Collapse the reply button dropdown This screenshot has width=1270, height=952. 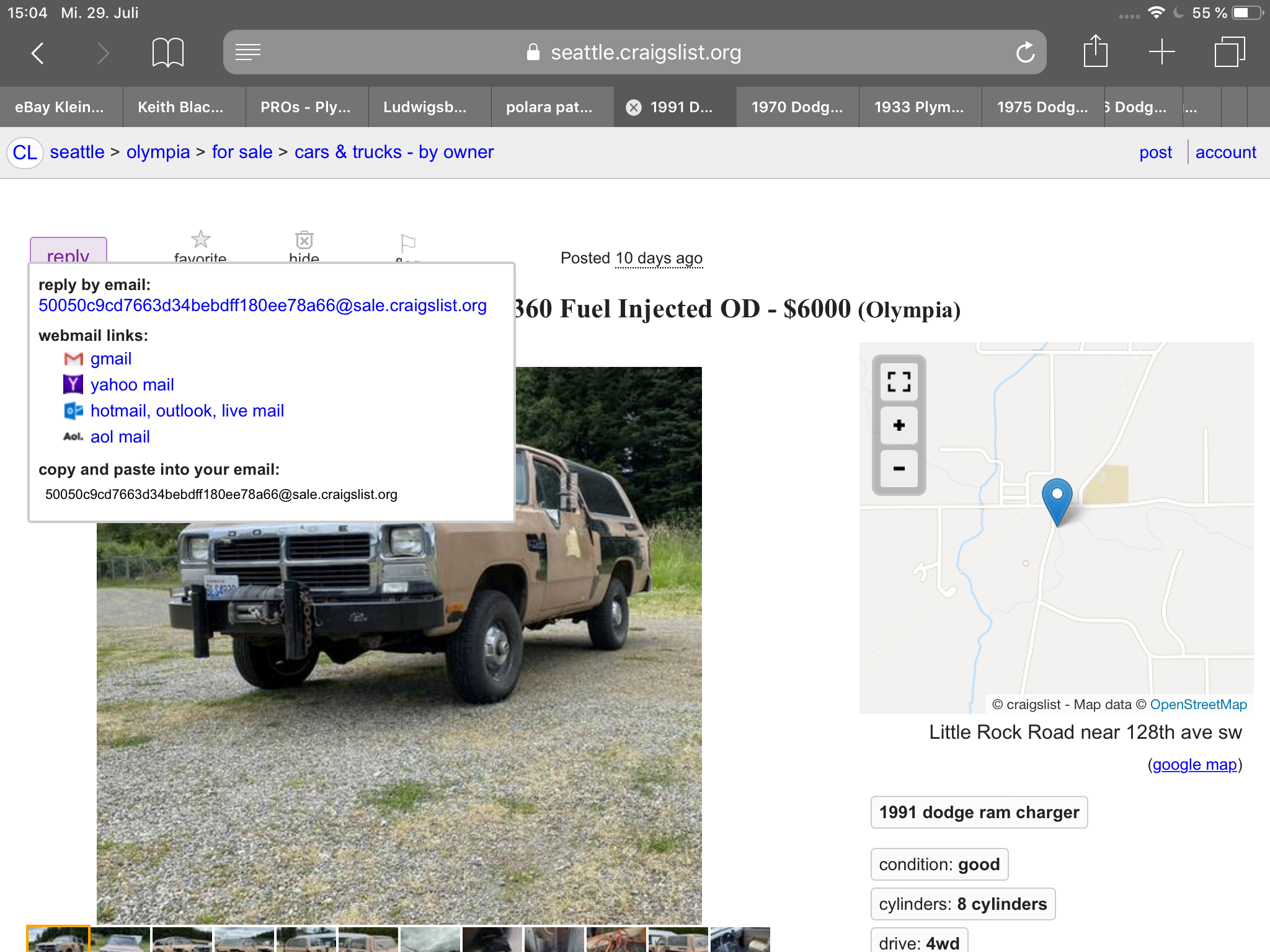[68, 250]
